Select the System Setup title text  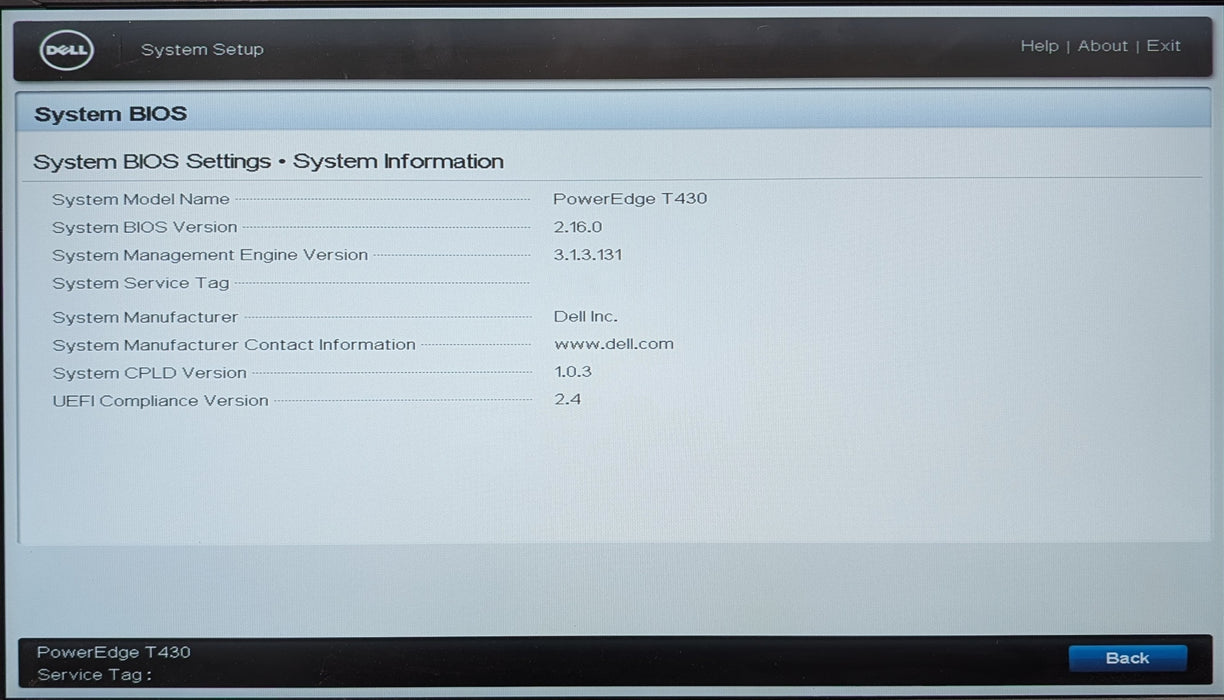[x=202, y=49]
